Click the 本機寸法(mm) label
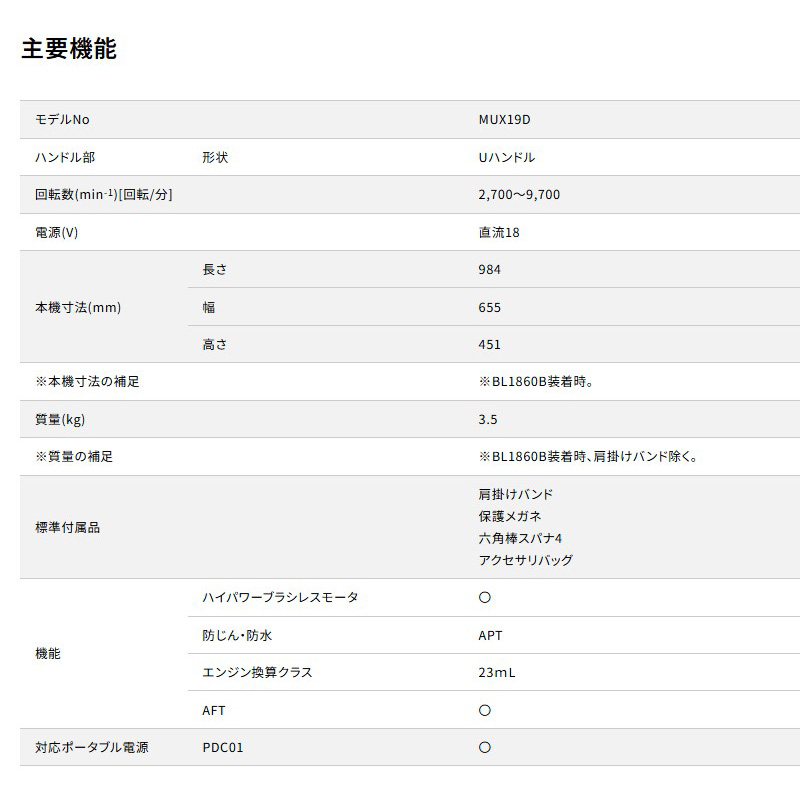This screenshot has height=800, width=800. [x=78, y=307]
